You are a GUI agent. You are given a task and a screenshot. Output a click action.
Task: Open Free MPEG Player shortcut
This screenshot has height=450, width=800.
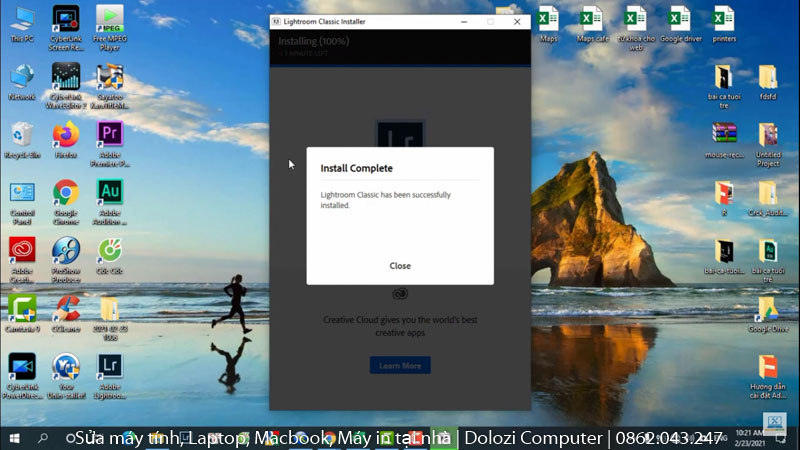click(110, 19)
